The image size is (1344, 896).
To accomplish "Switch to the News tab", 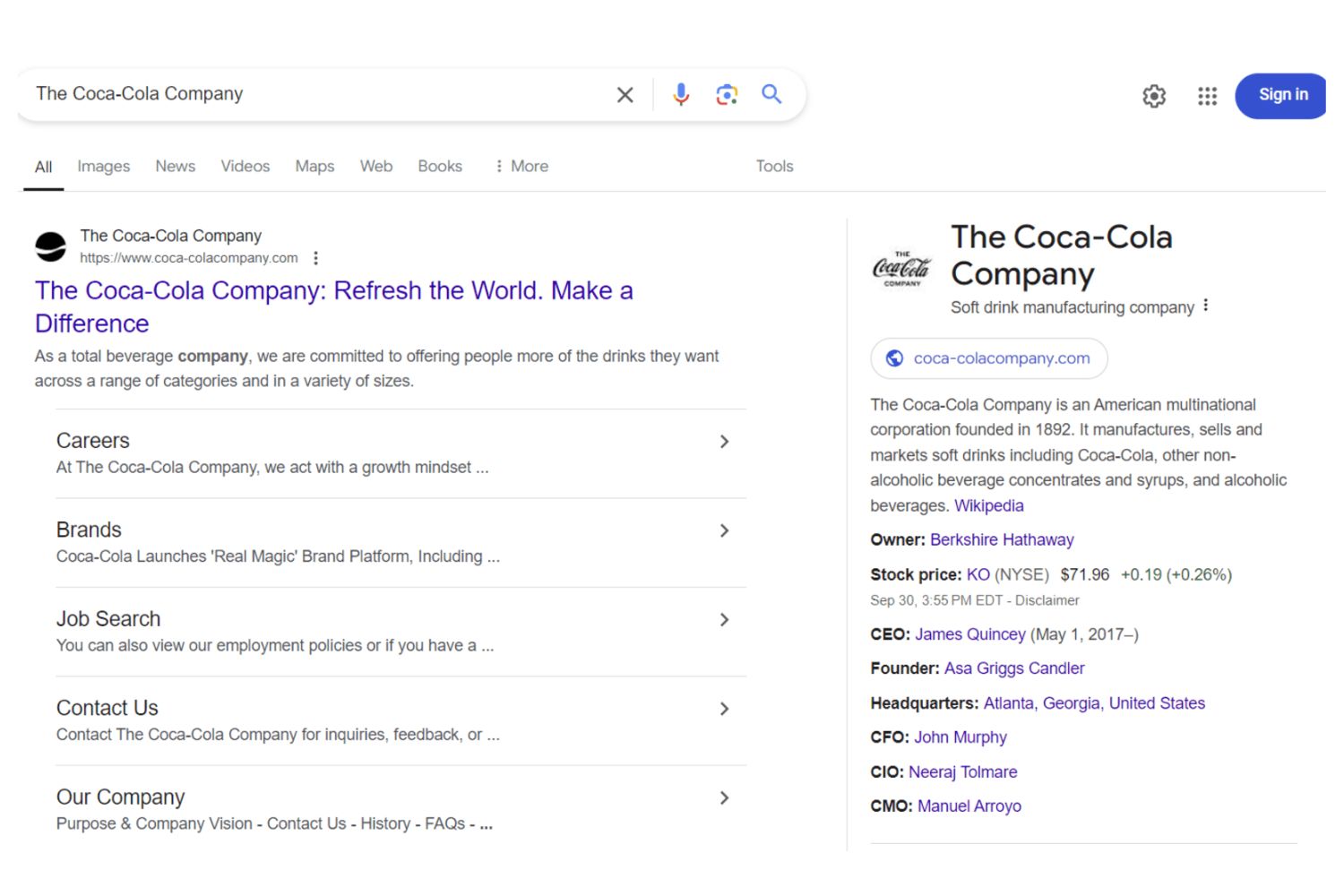I will 175,167.
